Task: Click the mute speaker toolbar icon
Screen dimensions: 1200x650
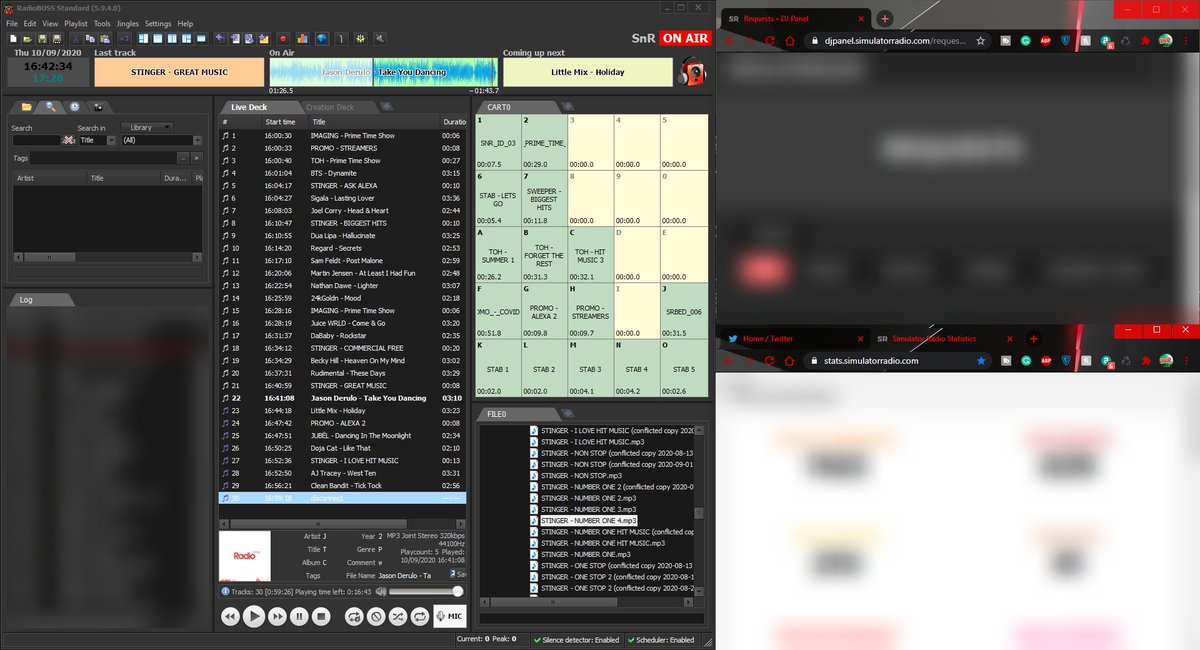Action: (378, 38)
